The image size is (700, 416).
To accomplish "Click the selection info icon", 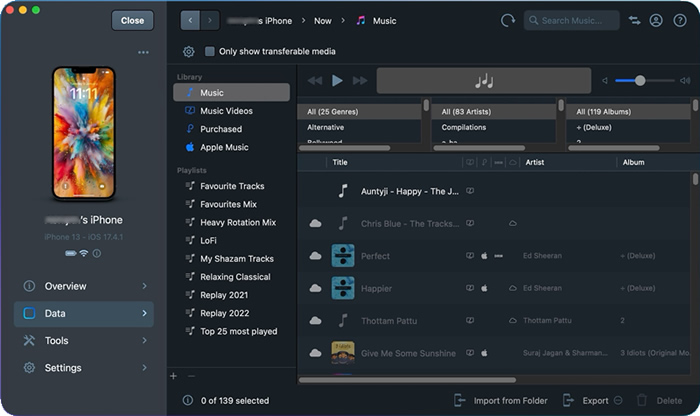I will point(188,400).
